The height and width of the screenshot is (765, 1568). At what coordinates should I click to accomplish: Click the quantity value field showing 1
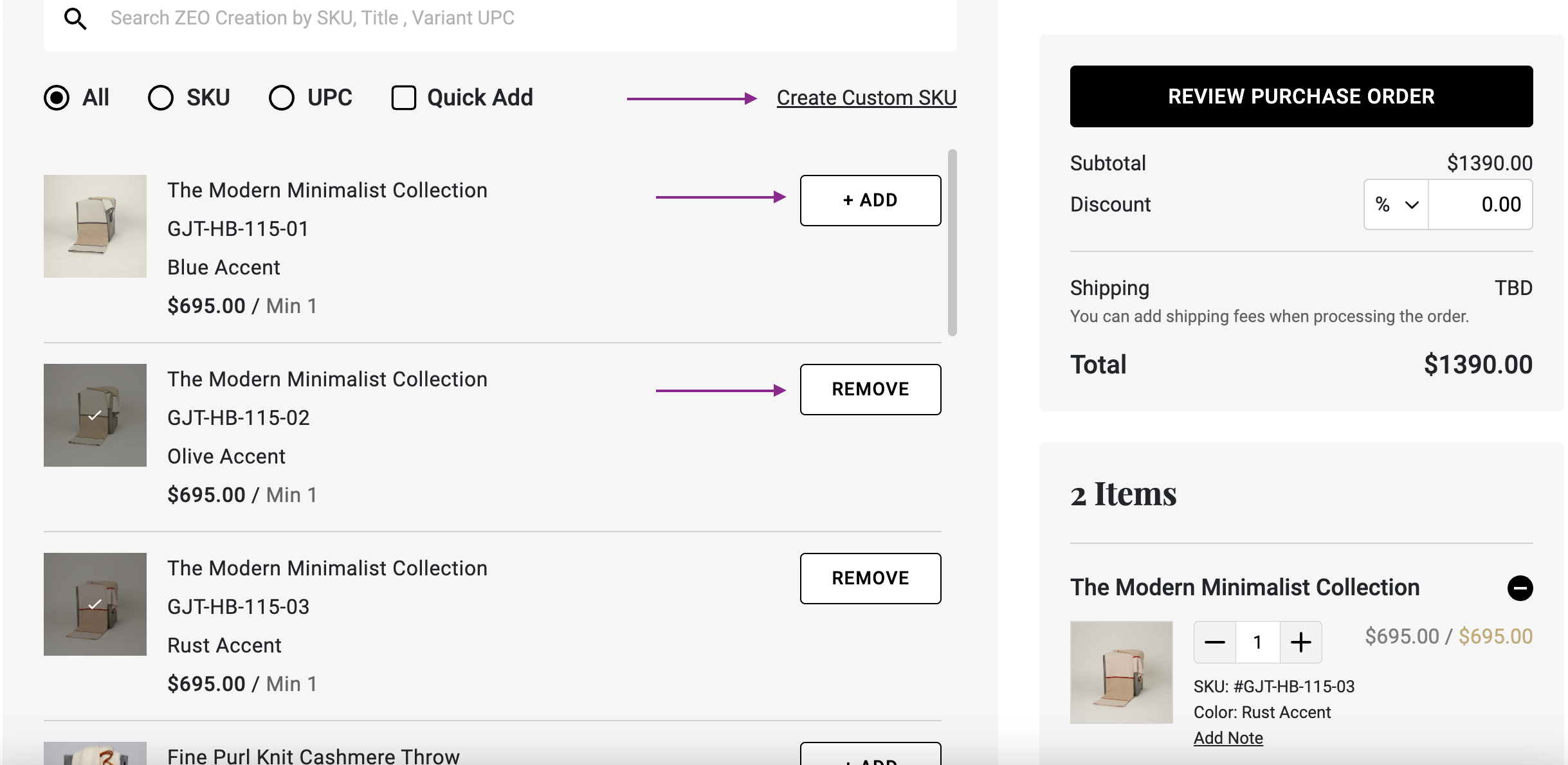click(1257, 641)
